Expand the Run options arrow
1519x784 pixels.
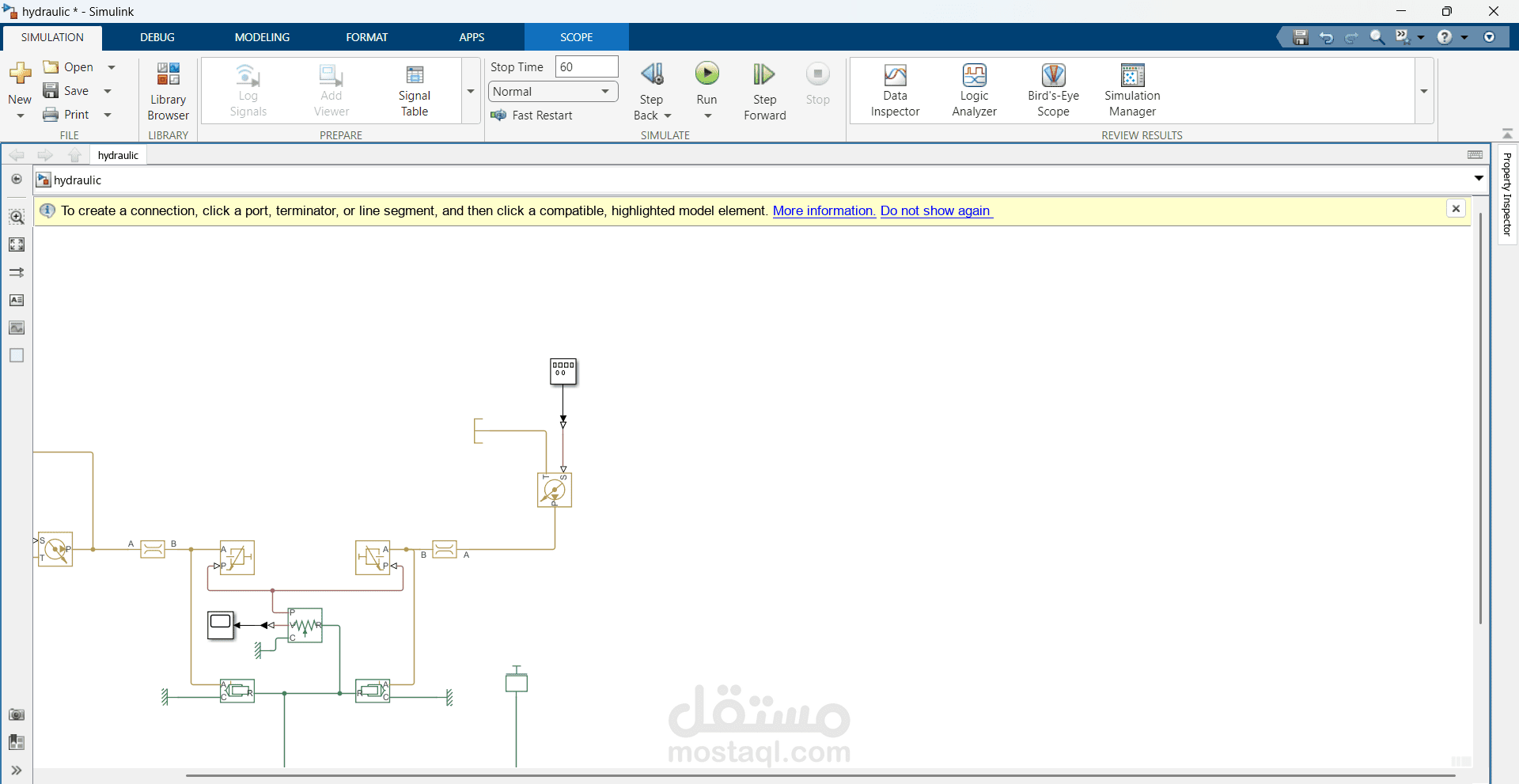[707, 116]
